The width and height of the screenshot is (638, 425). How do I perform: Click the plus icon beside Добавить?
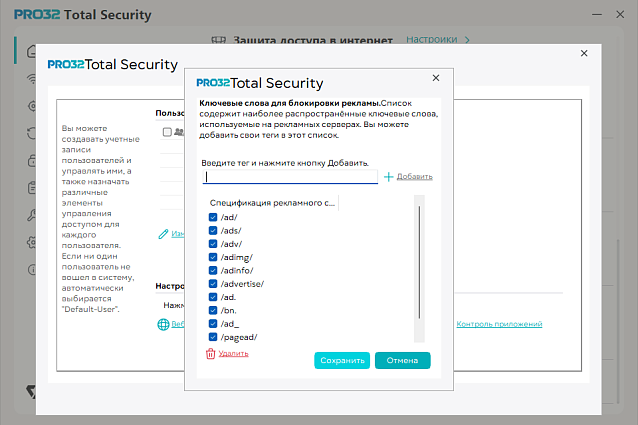[389, 177]
